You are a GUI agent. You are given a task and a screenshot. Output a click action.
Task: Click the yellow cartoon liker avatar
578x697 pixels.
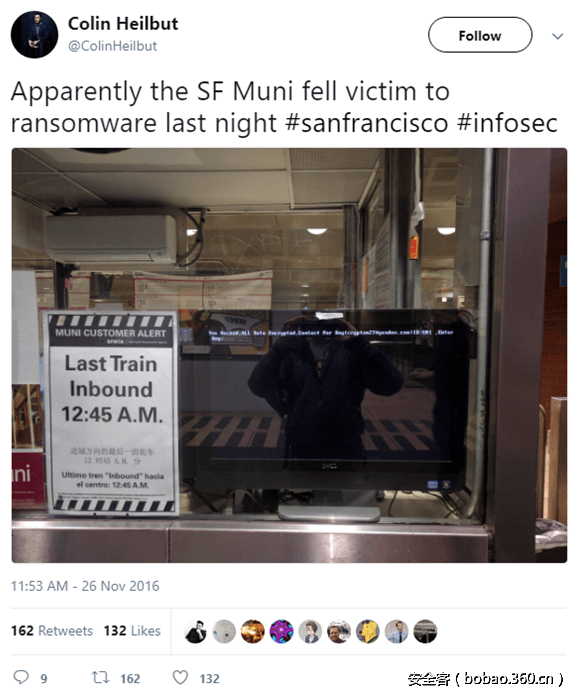[x=368, y=631]
